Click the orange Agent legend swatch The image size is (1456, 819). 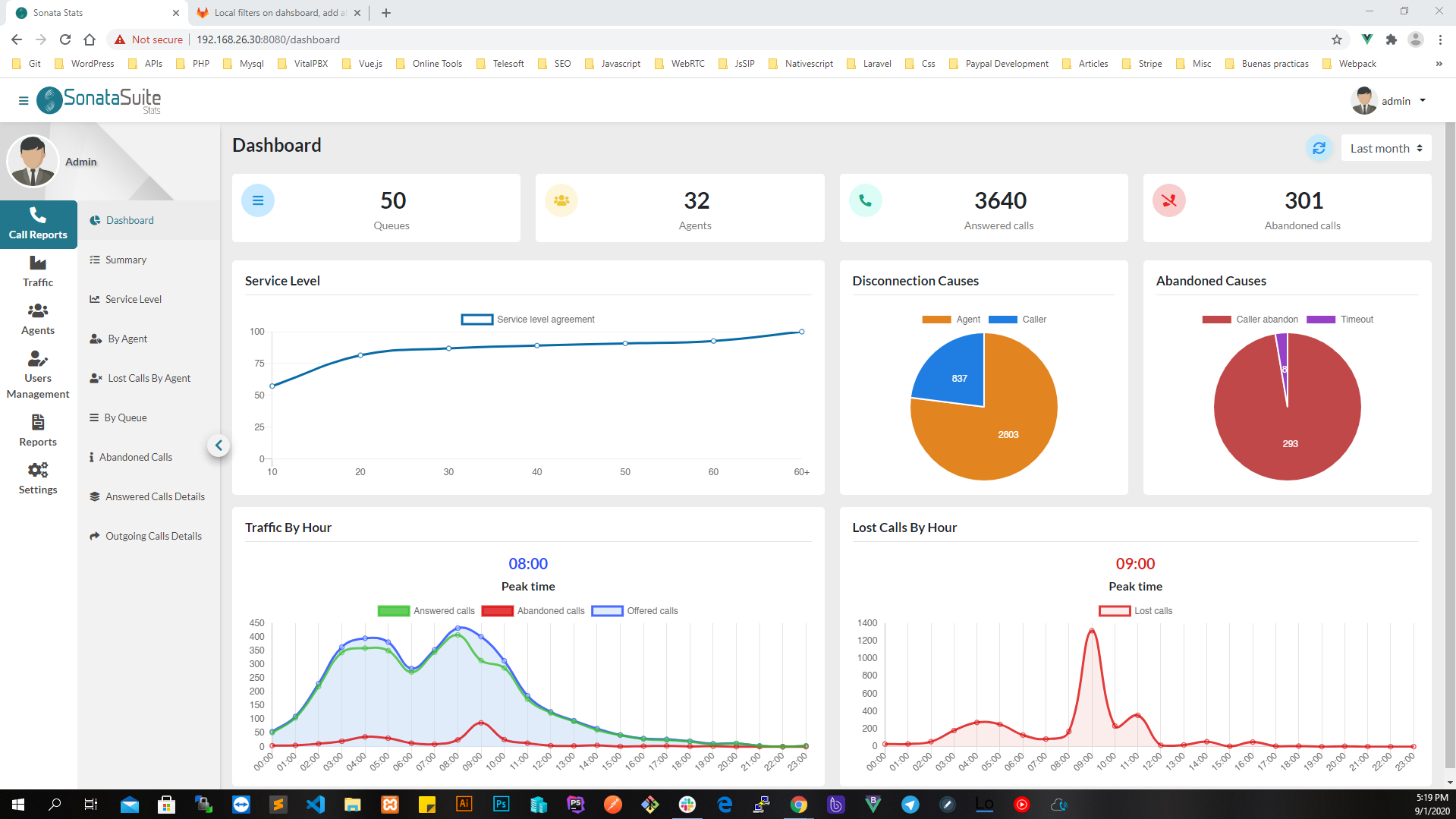click(x=936, y=320)
